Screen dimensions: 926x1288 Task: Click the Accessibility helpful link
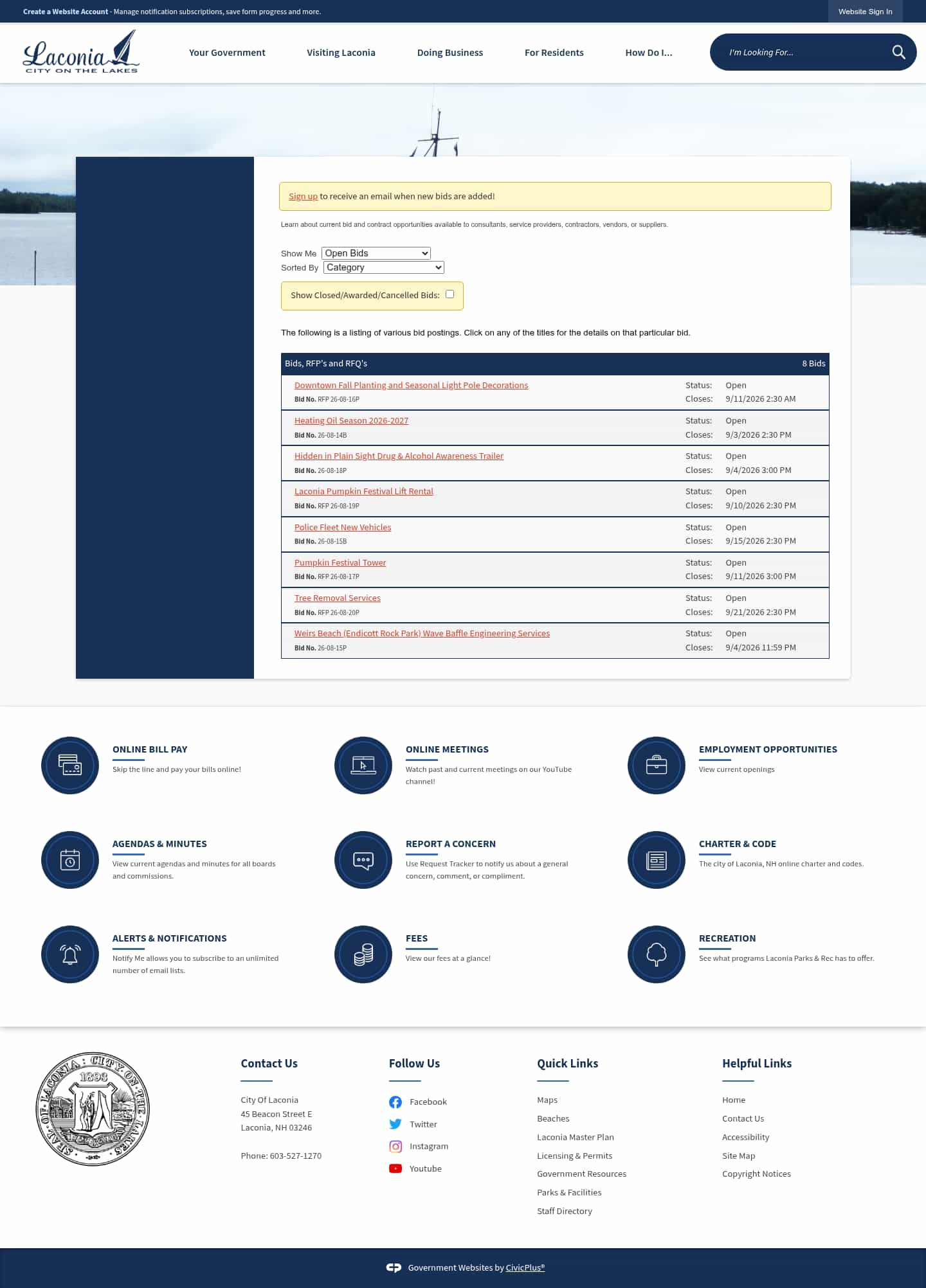(x=745, y=1138)
